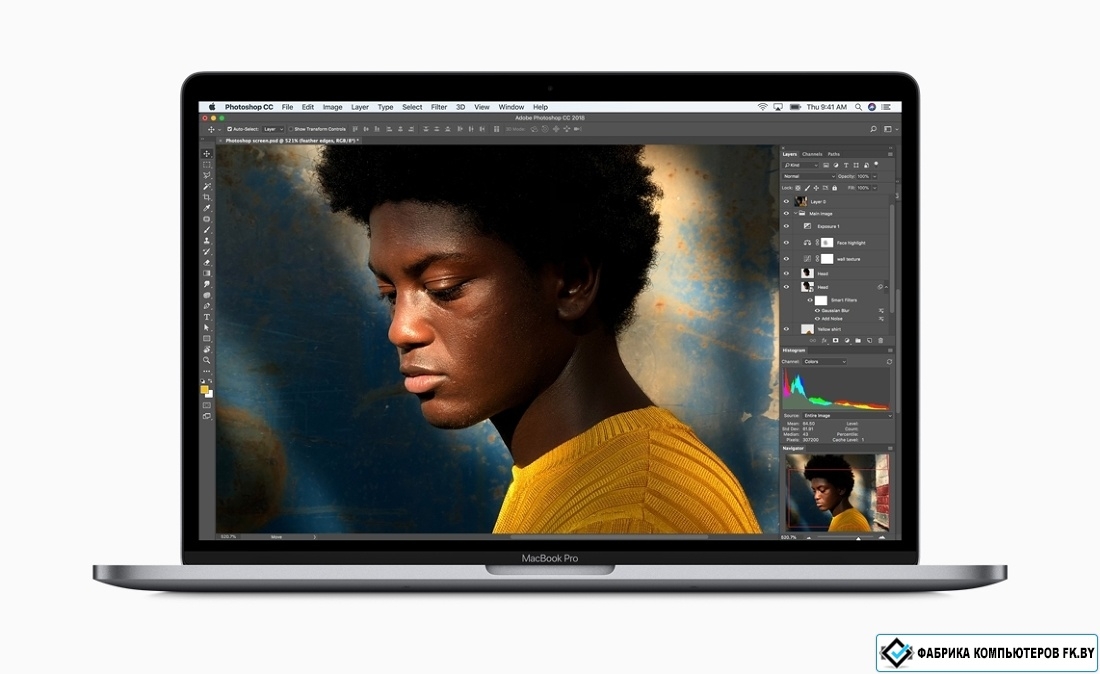Switch to the Paths tab
The height and width of the screenshot is (674, 1100).
pos(833,154)
